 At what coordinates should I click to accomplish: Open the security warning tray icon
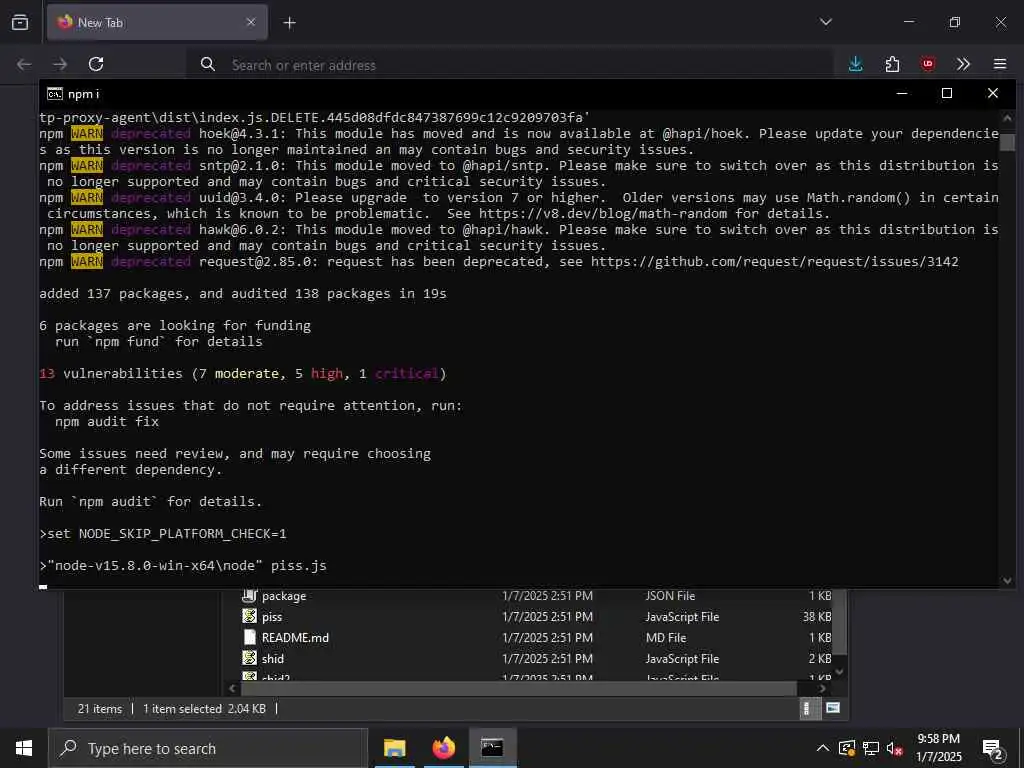[847, 748]
